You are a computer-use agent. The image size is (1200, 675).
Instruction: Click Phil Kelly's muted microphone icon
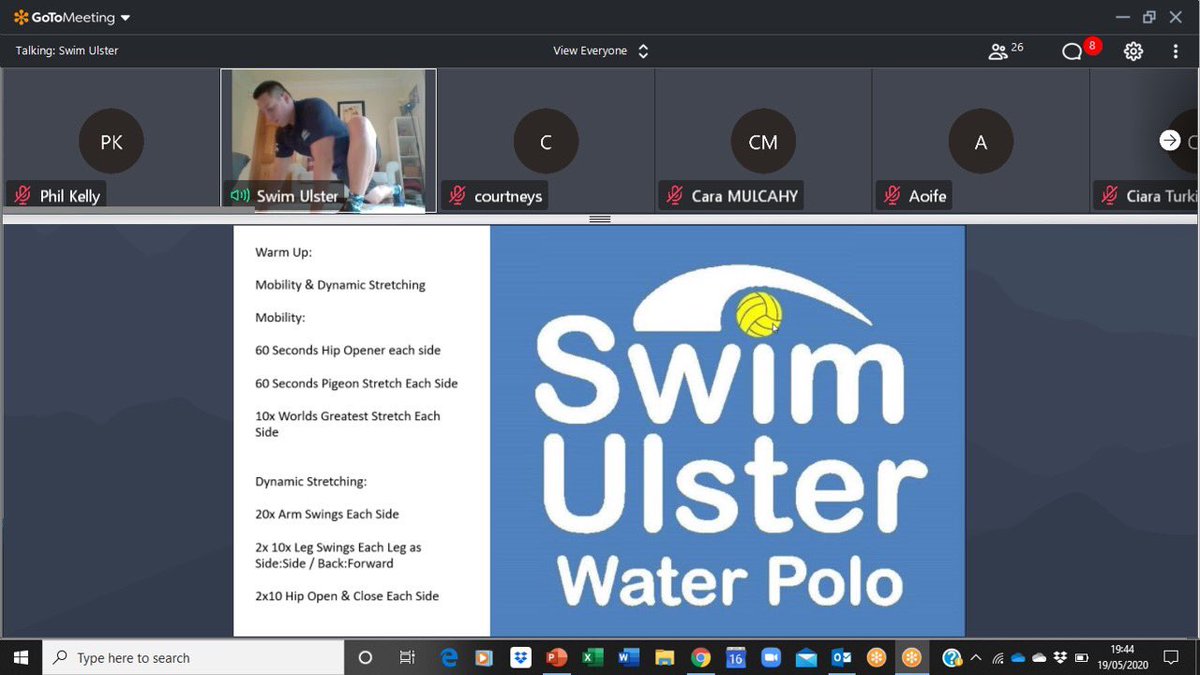pos(22,195)
